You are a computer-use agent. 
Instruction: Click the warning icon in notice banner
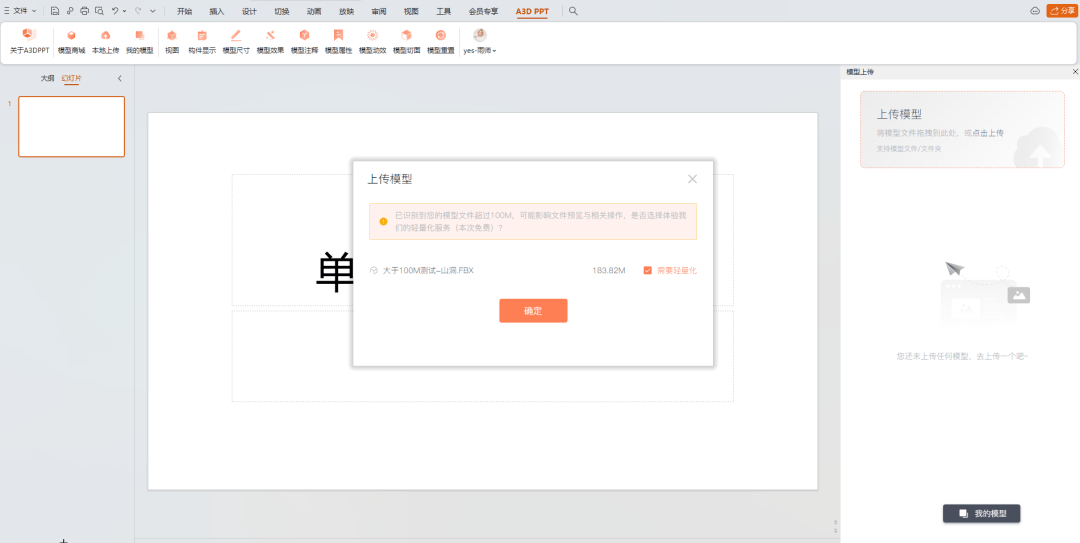click(x=384, y=221)
